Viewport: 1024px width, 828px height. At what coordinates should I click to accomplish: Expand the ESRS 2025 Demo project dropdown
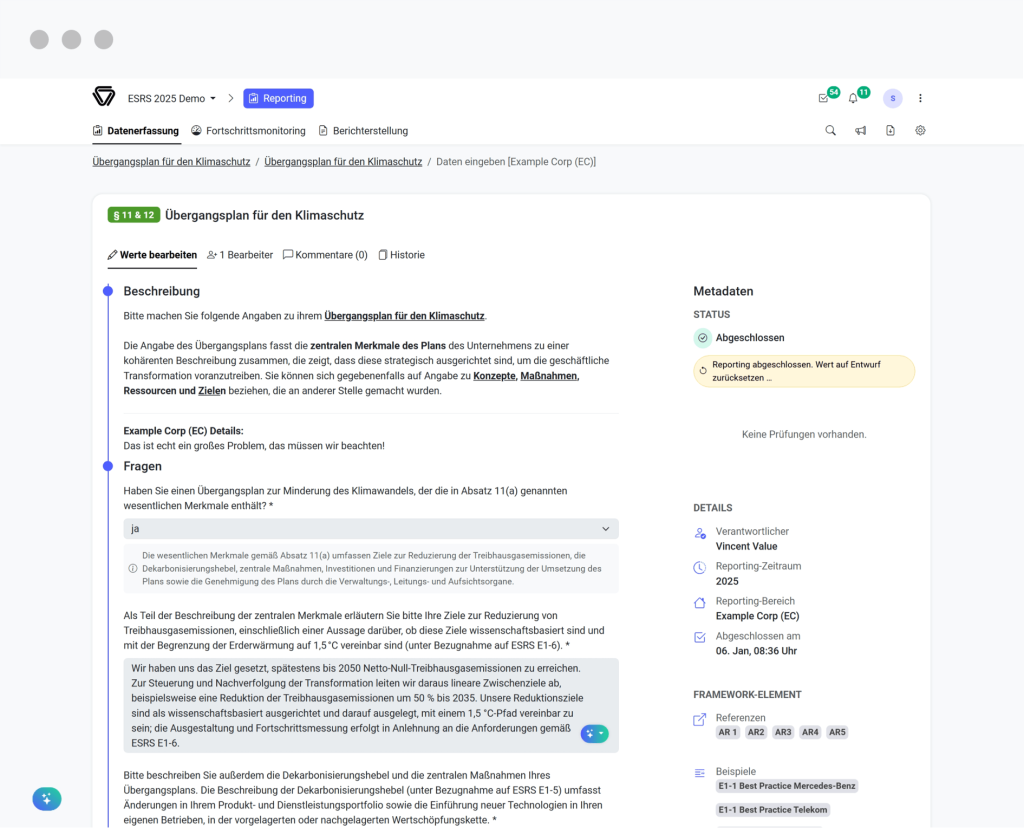point(172,99)
